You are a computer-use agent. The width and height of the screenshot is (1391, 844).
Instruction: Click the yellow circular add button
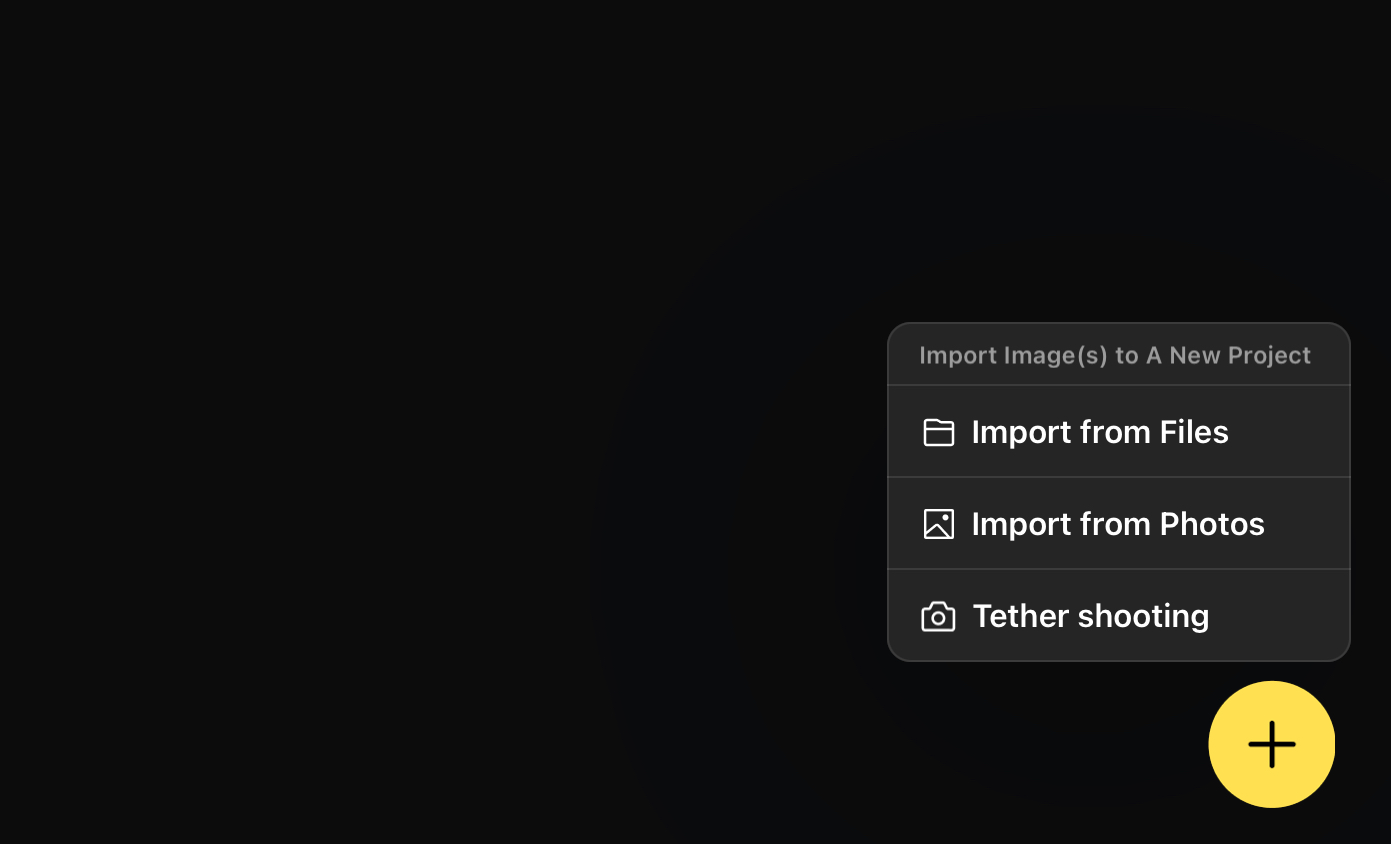(x=1272, y=744)
